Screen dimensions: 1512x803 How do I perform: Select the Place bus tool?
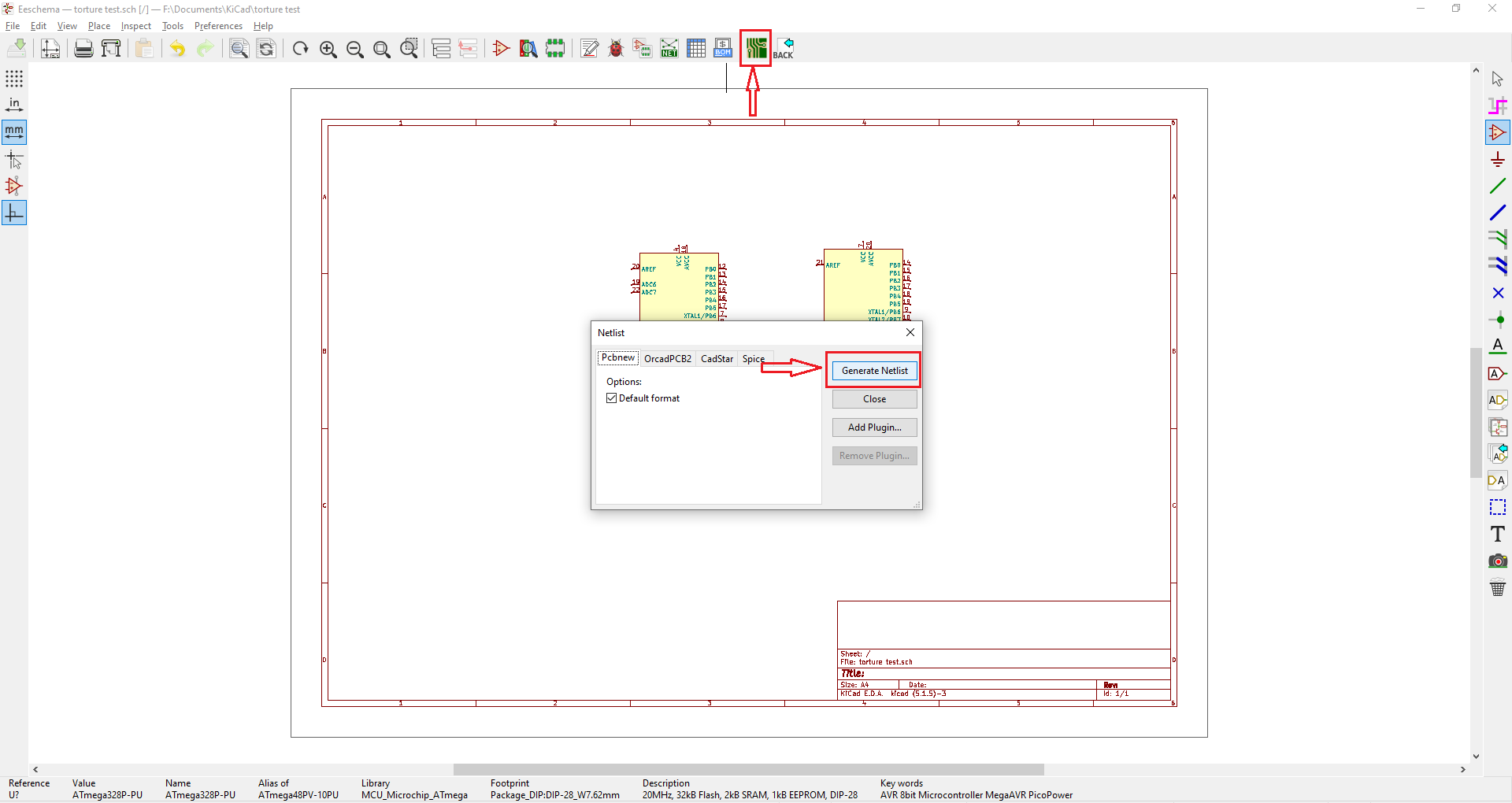1498,213
